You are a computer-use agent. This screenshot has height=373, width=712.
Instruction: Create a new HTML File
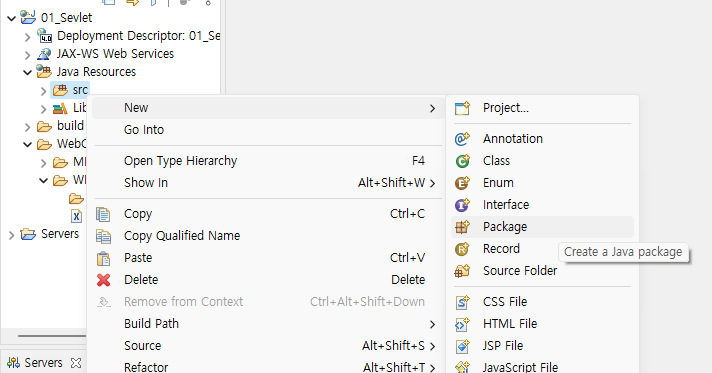pyautogui.click(x=542, y=324)
